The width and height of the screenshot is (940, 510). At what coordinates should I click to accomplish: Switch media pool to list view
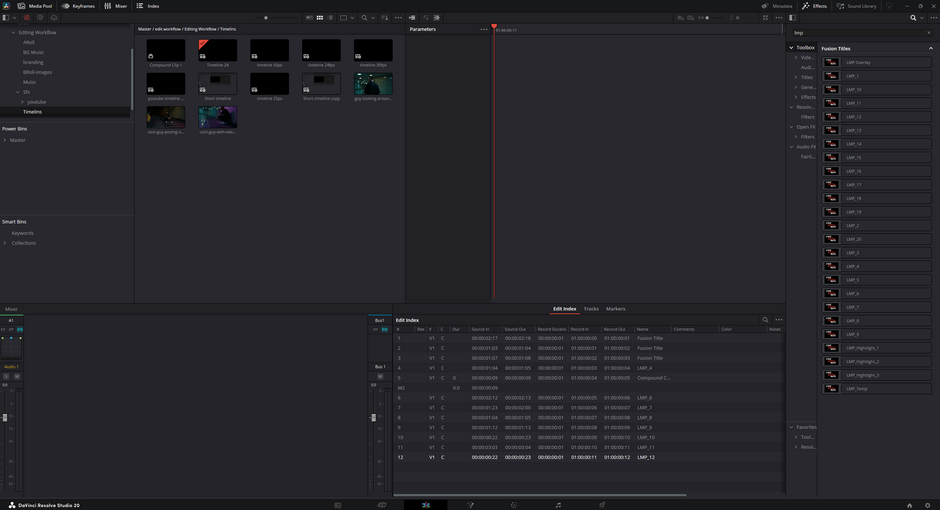(330, 18)
